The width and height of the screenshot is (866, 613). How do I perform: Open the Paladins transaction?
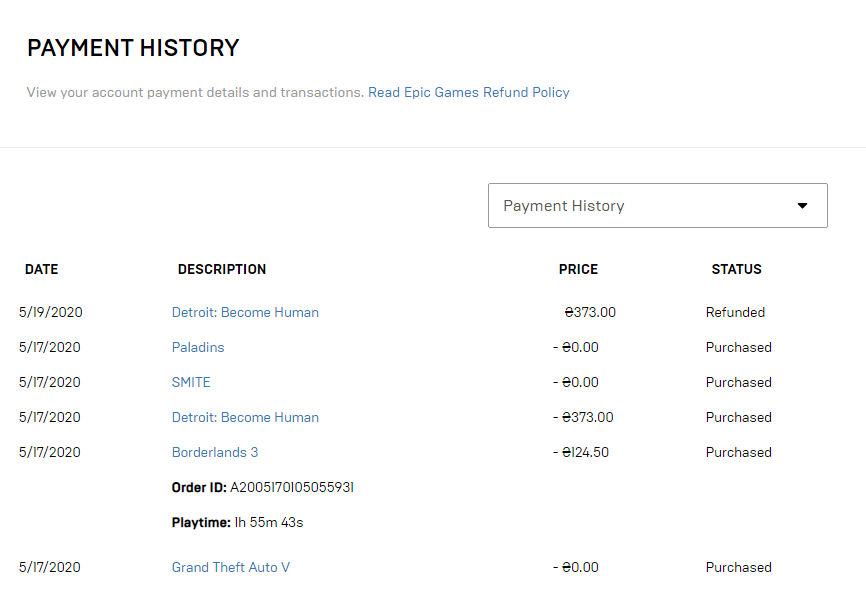[x=198, y=347]
